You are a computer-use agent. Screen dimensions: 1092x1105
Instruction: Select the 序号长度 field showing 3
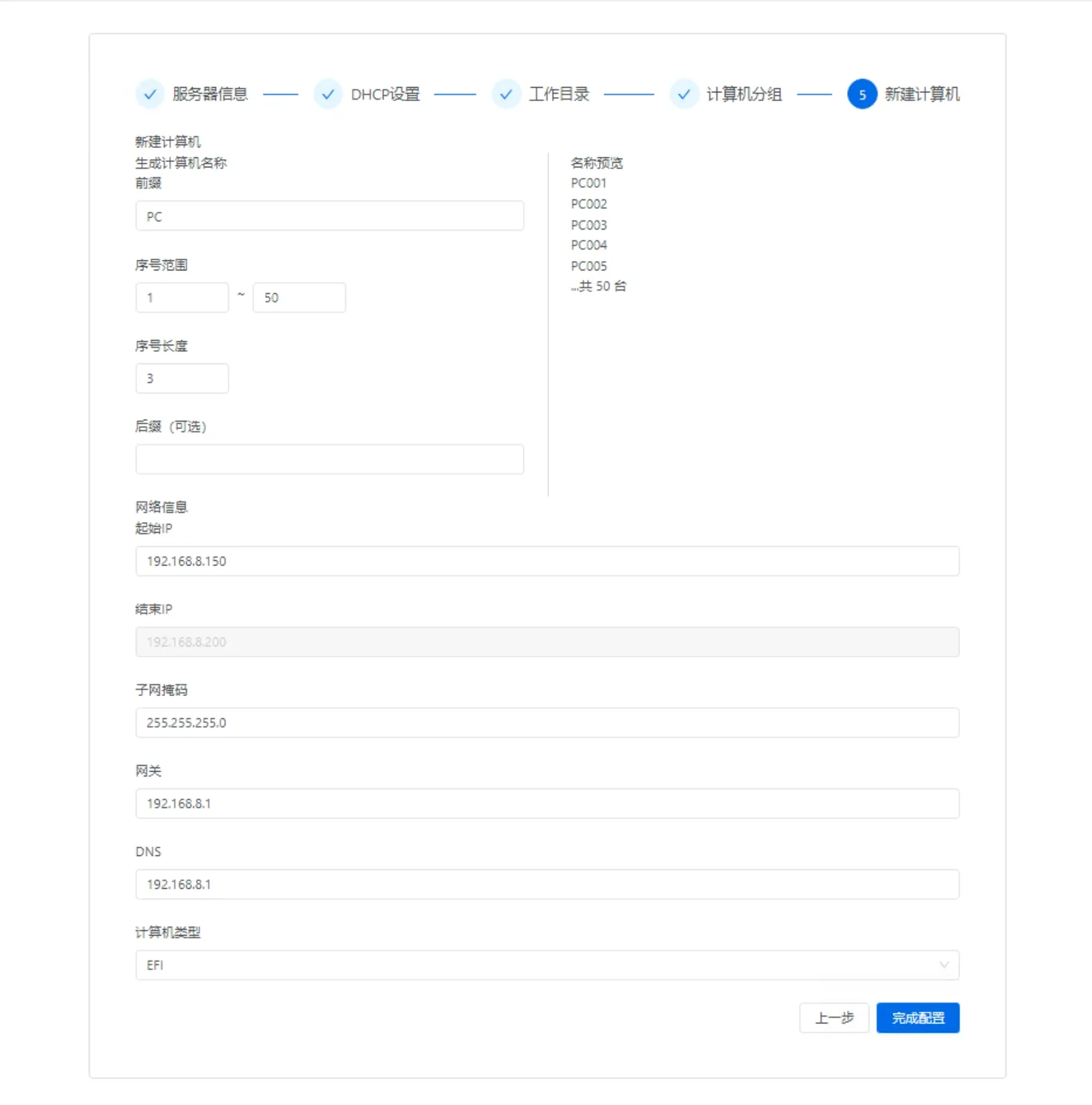click(x=182, y=378)
